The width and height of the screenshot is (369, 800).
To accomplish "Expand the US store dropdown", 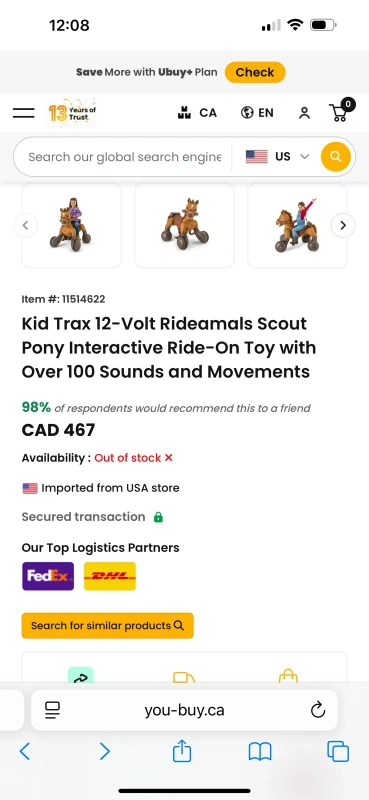I will click(x=278, y=157).
